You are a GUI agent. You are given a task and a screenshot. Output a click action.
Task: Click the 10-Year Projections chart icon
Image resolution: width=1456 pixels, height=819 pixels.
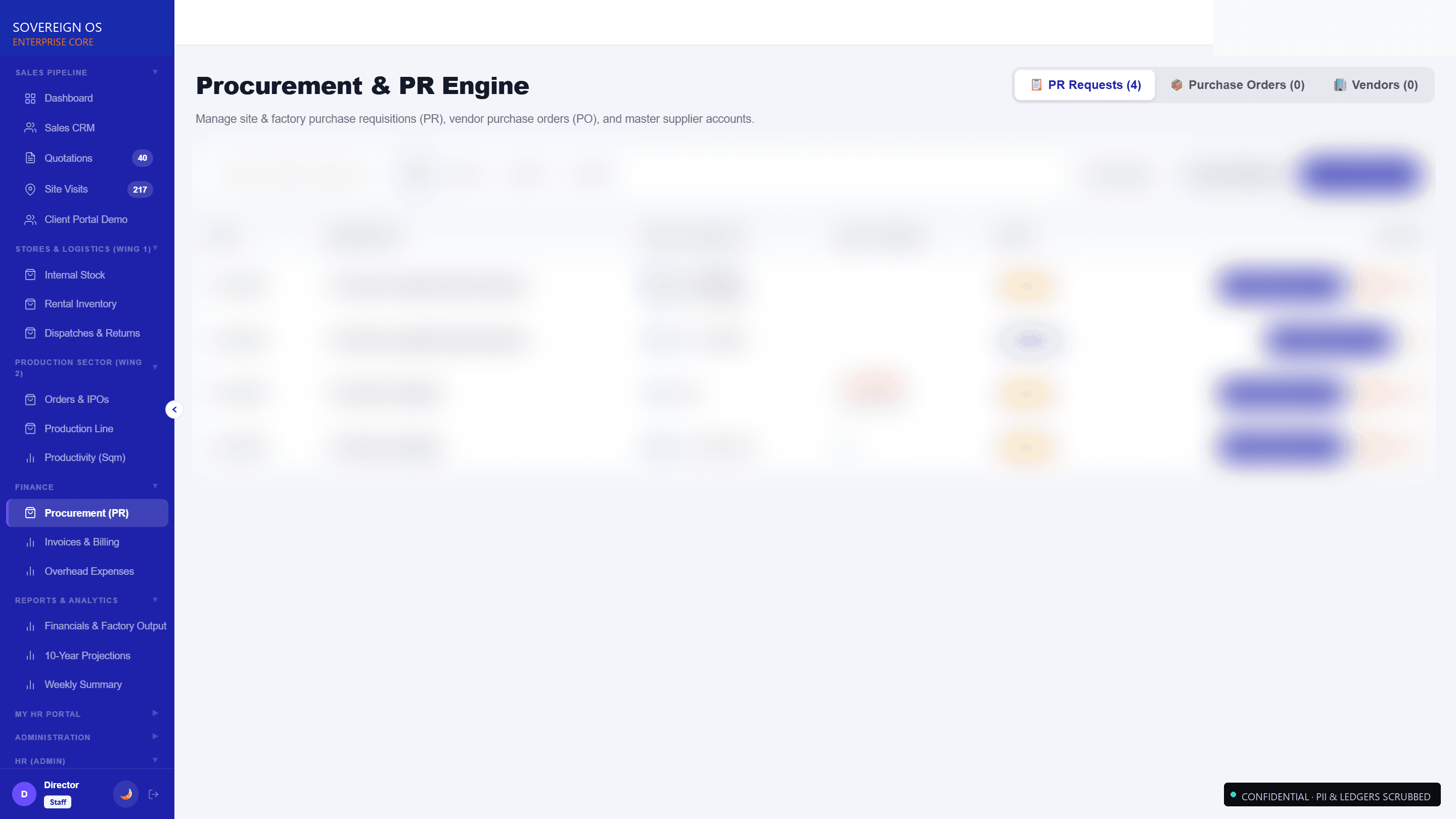(30, 656)
